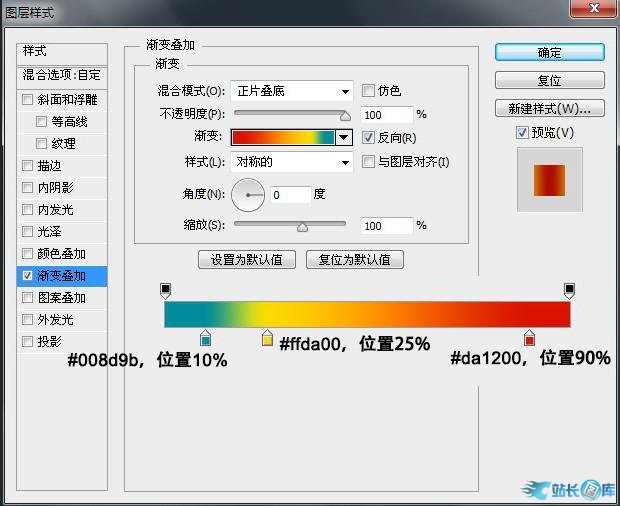Click the 角度 angle input field
Image resolution: width=620 pixels, height=506 pixels.
(289, 195)
